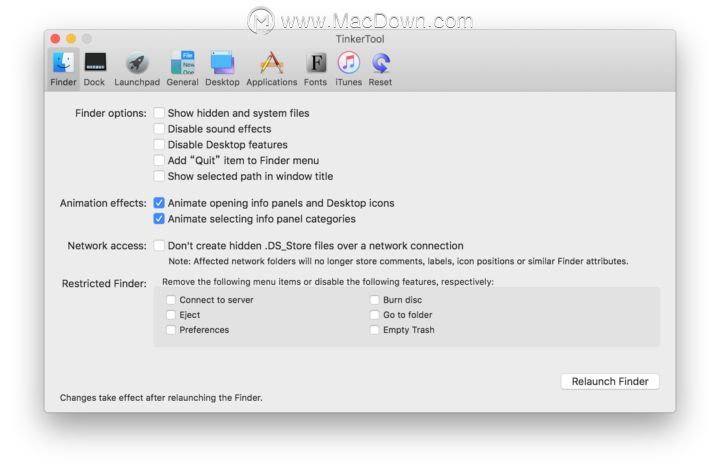This screenshot has height=471, width=720.
Task: Enable Add Quit item to Finder menu
Action: pos(159,160)
